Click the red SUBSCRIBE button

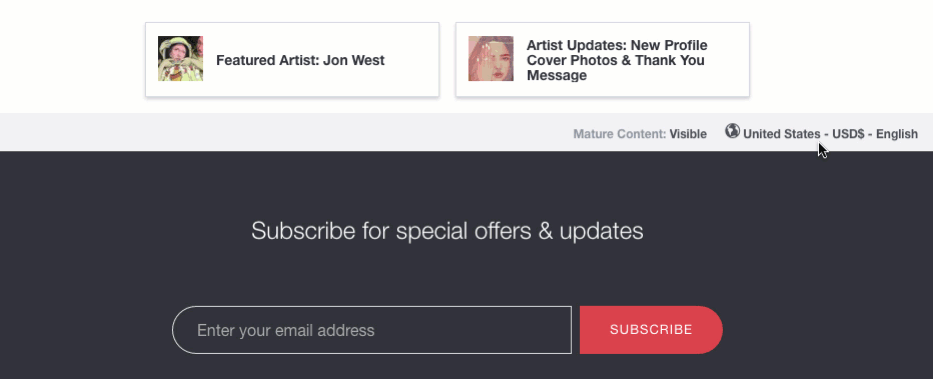click(x=651, y=330)
